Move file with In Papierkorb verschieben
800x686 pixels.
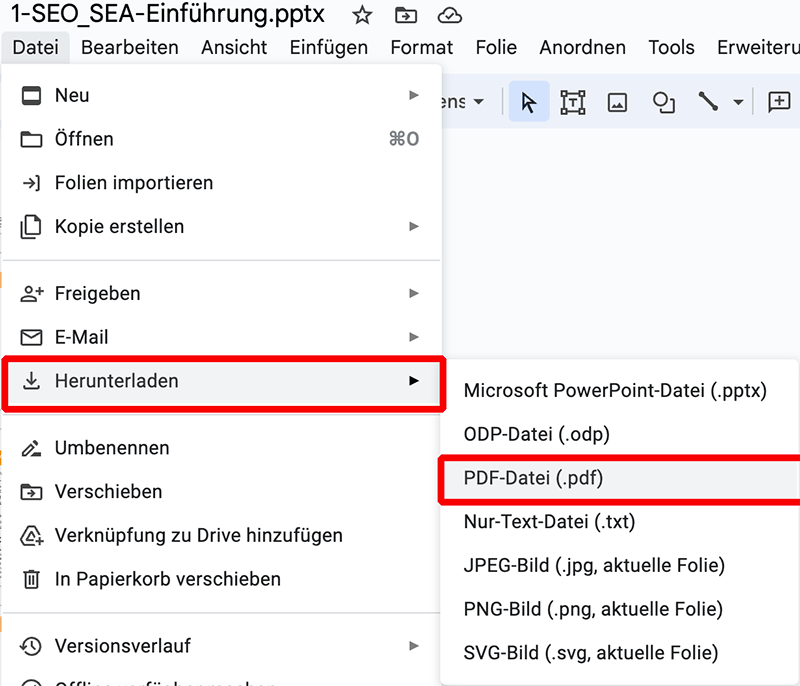pos(167,579)
